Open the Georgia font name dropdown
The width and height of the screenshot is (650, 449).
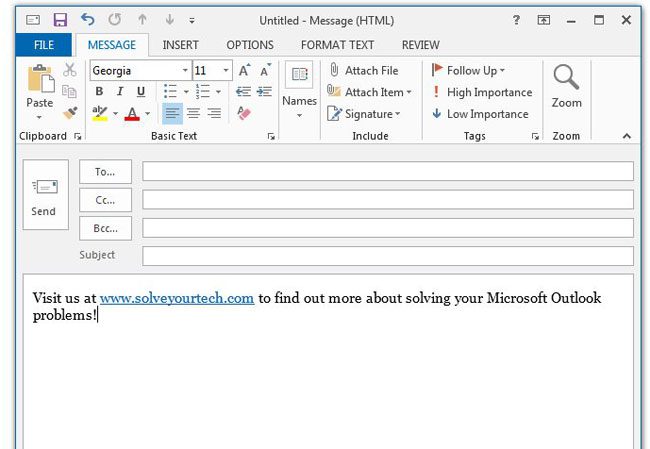185,71
